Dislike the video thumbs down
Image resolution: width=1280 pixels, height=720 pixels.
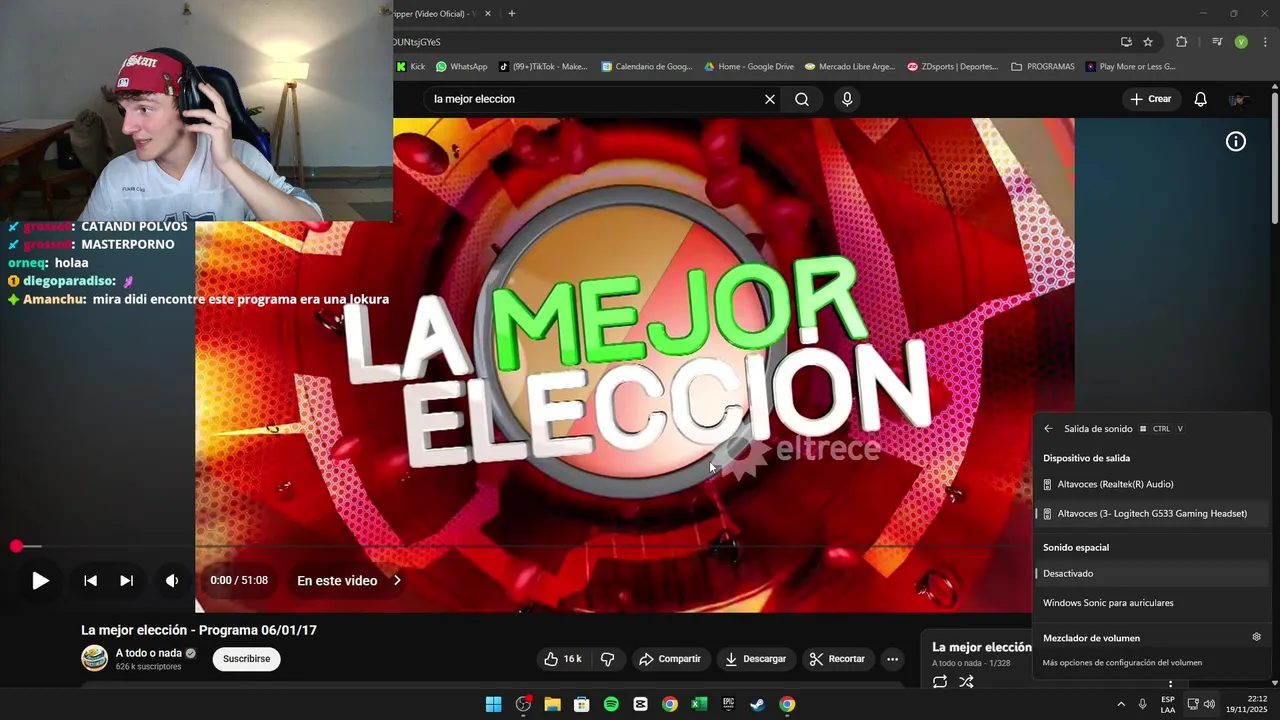(607, 659)
